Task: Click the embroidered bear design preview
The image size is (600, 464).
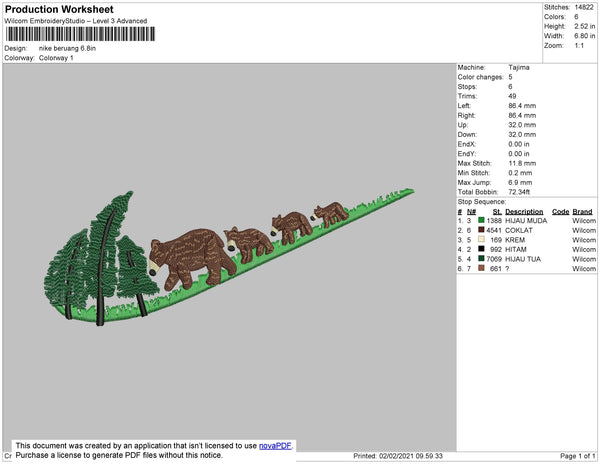Action: [x=229, y=257]
